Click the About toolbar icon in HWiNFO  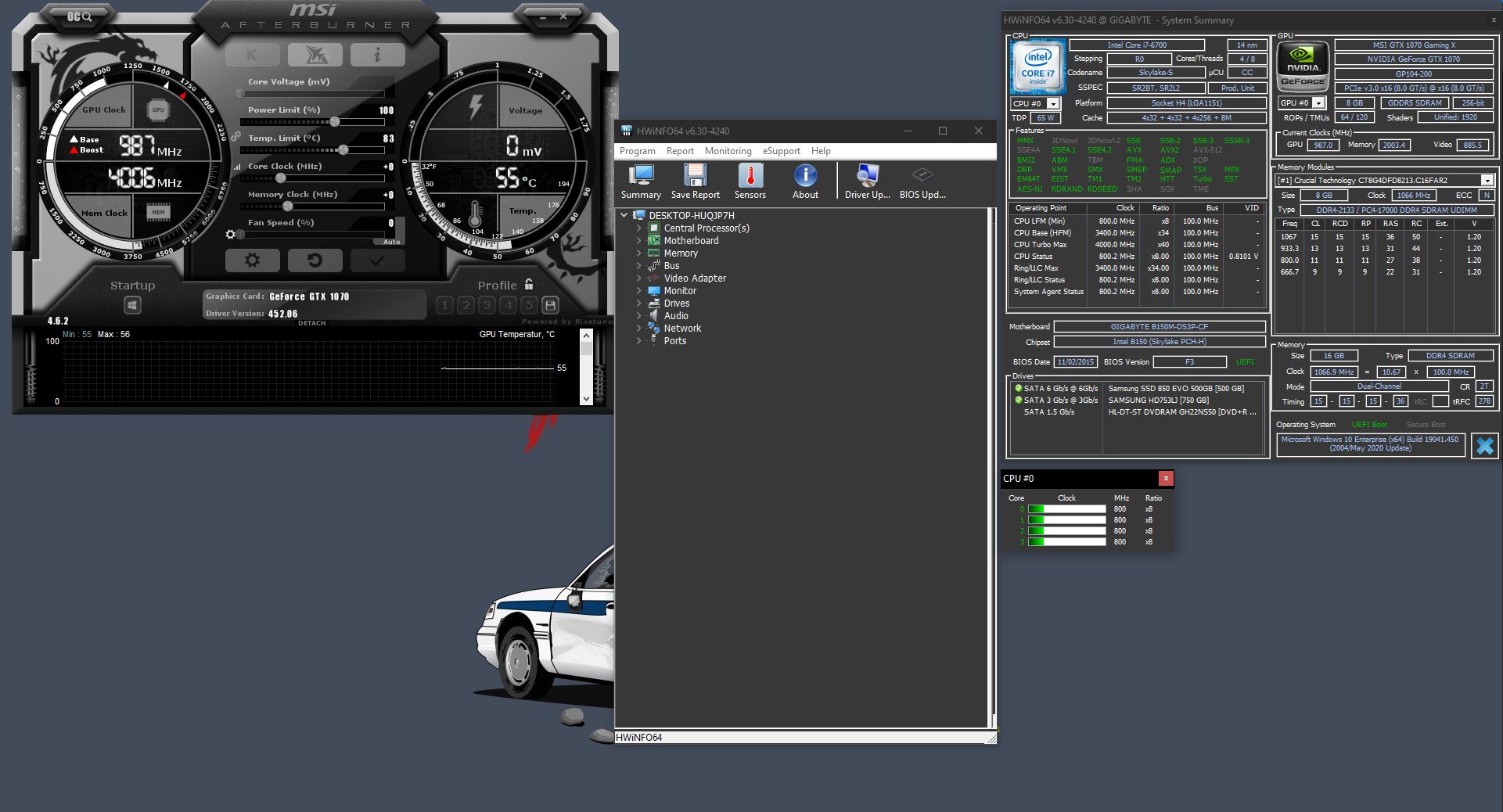click(x=805, y=181)
